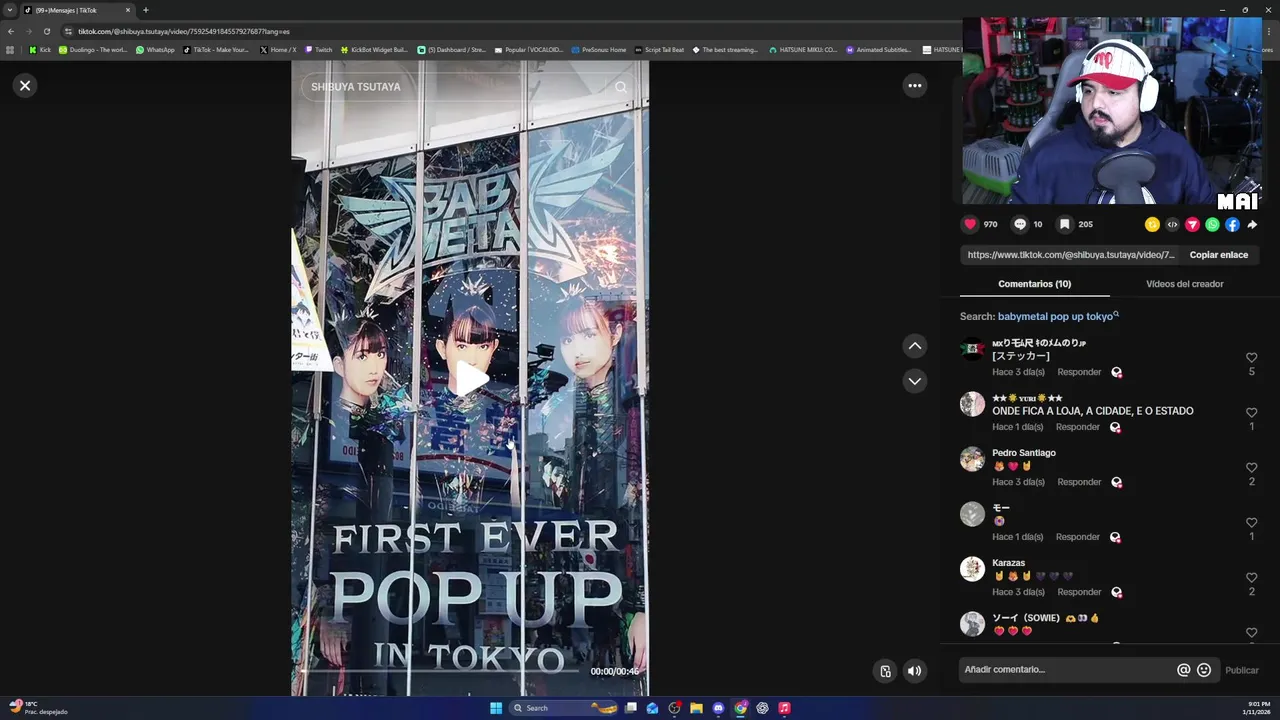1280x720 pixels.
Task: Close the TikTok video viewer with X
Action: pyautogui.click(x=25, y=86)
